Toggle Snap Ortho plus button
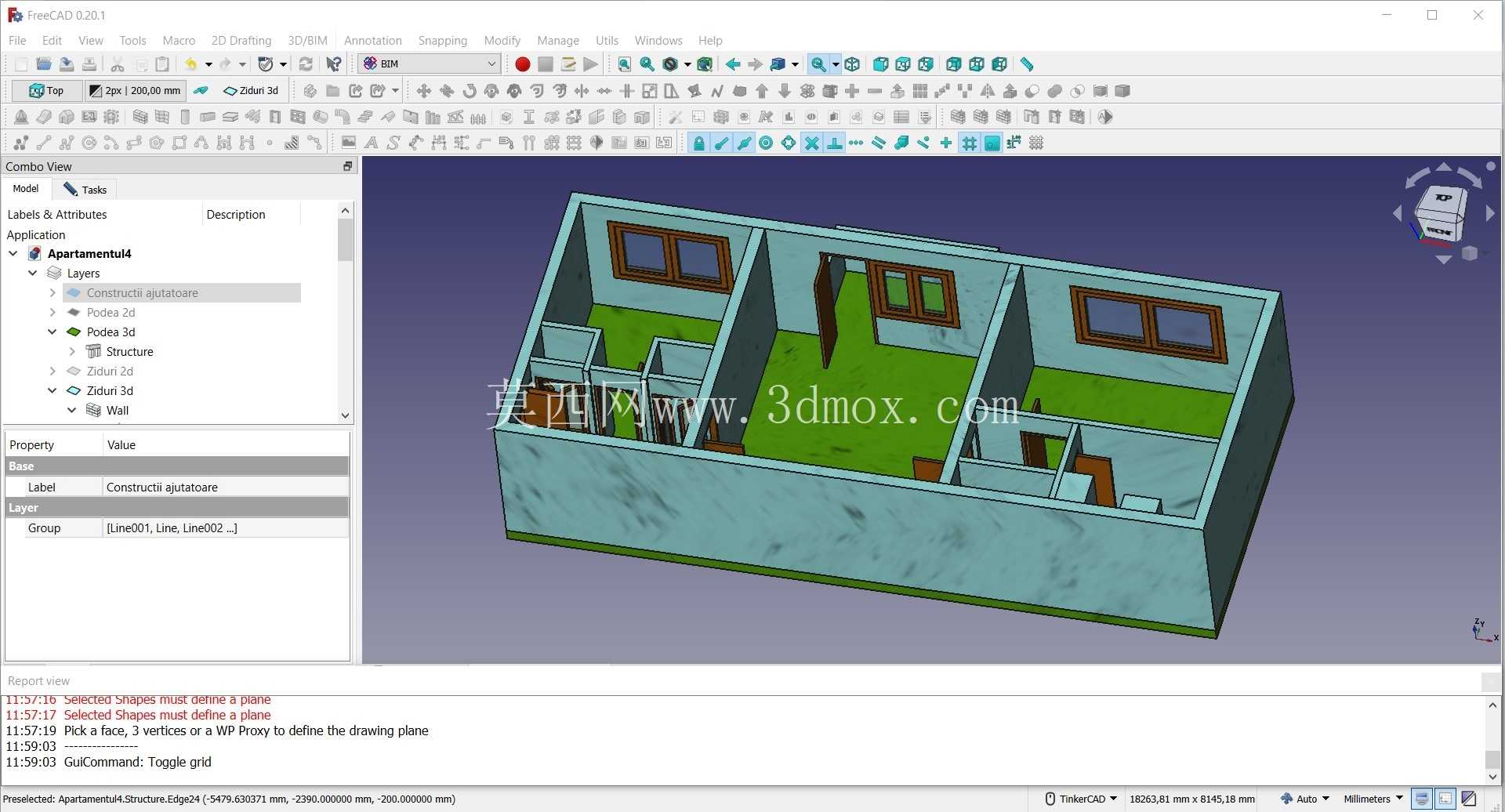Image resolution: width=1505 pixels, height=812 pixels. point(947,143)
